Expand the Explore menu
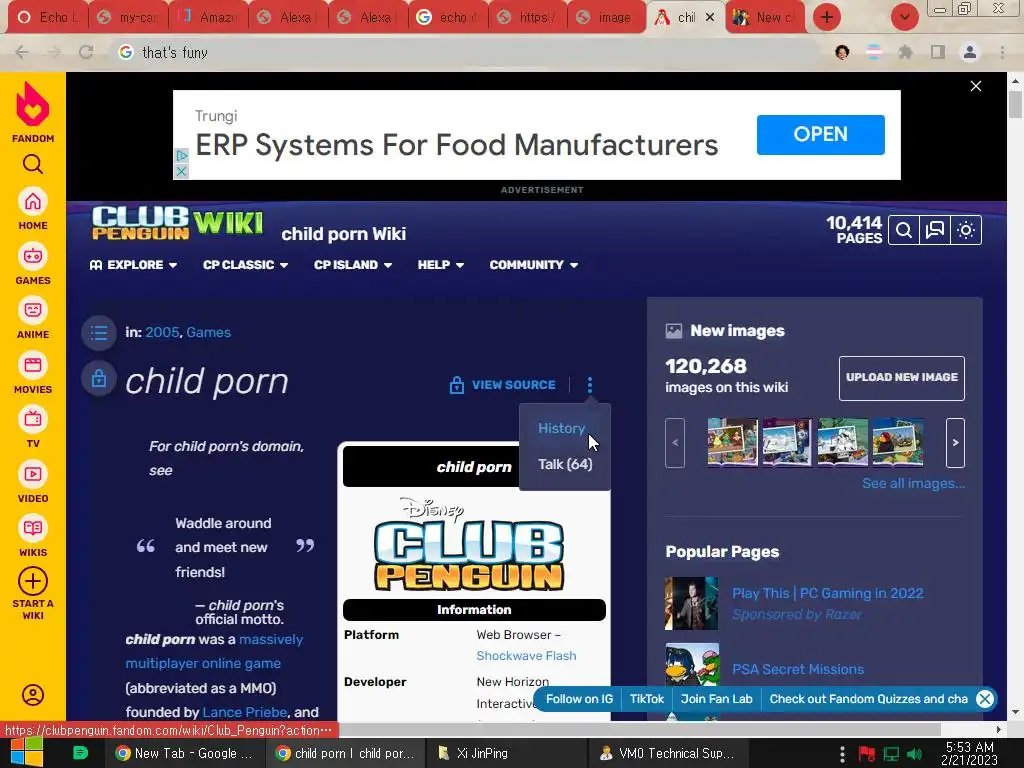The width and height of the screenshot is (1024, 768). pyautogui.click(x=133, y=265)
